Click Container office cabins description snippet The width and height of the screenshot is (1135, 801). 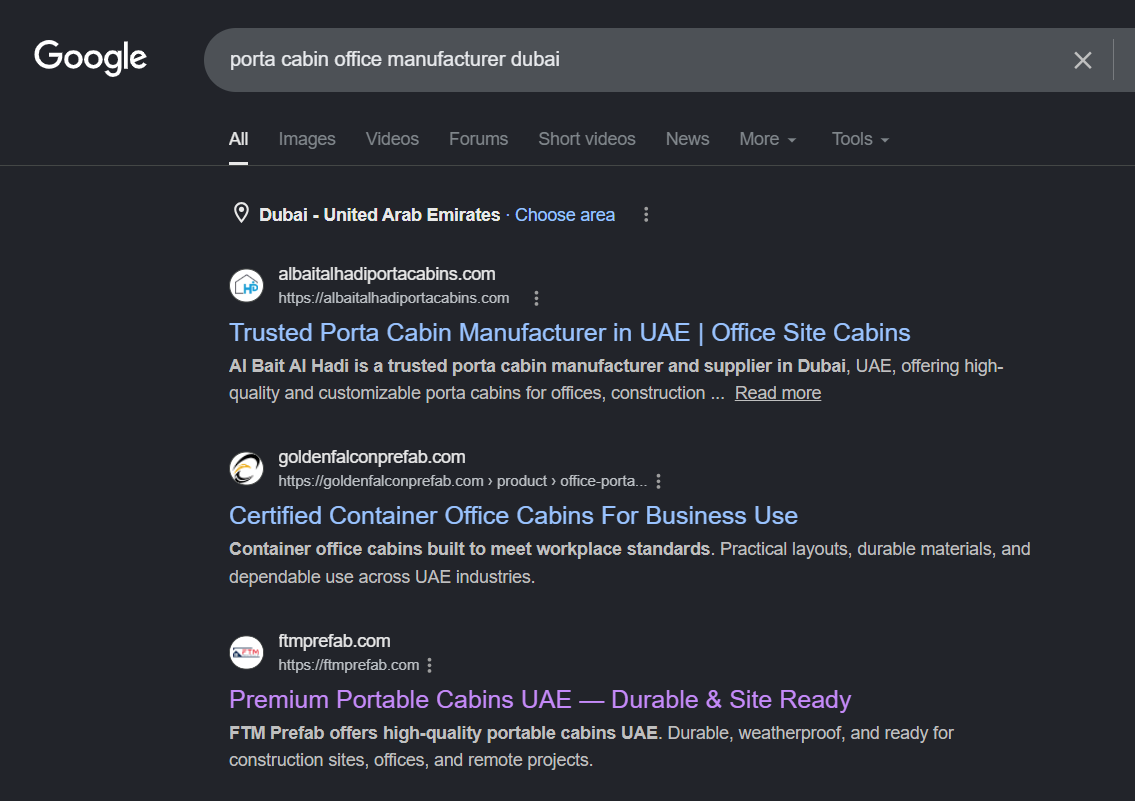click(x=630, y=563)
